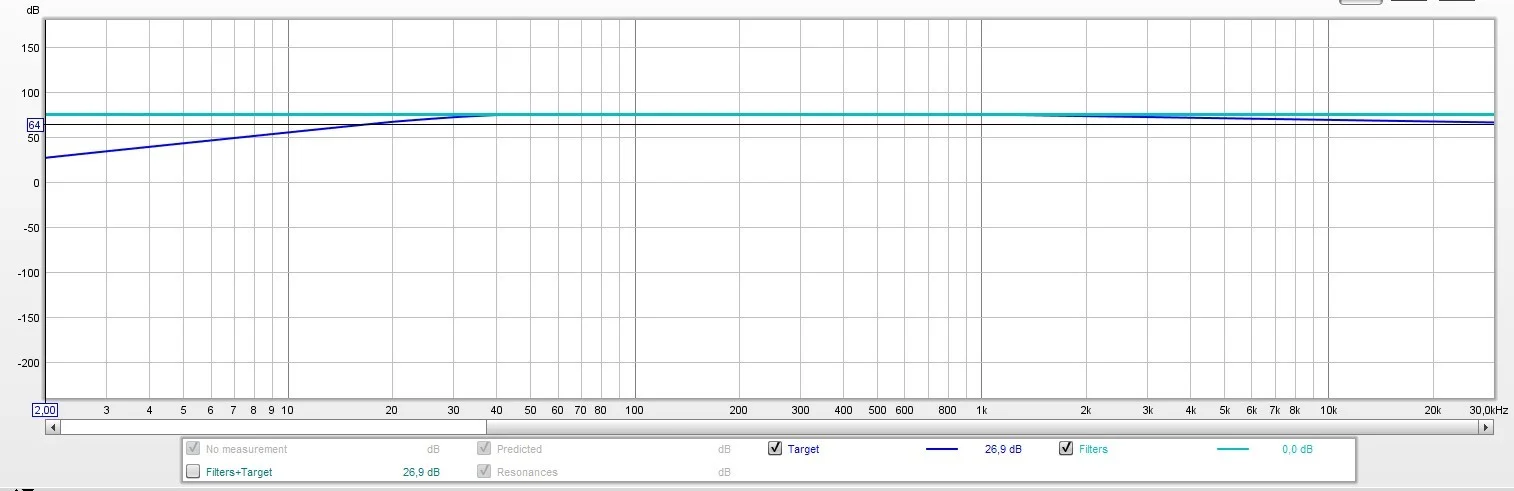Uncheck the Filters trace checkbox

1066,449
